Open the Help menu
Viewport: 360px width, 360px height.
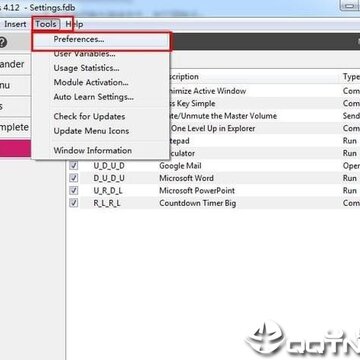tap(74, 24)
